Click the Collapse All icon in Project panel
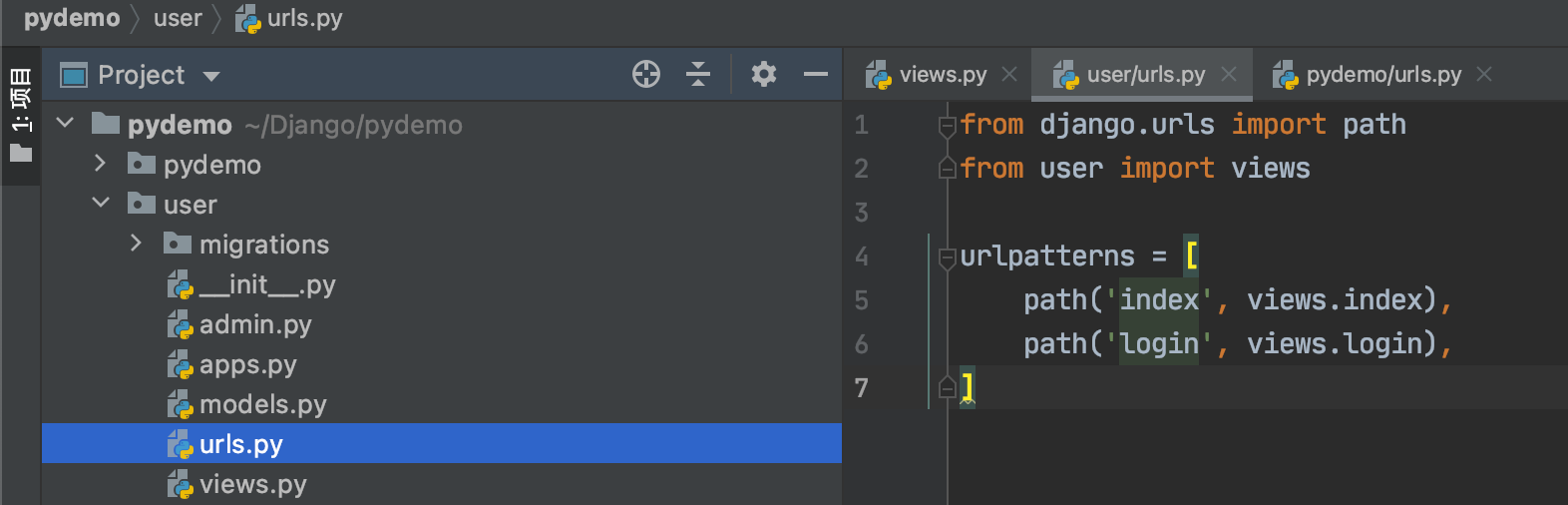Screen dimensions: 1568x505 click(698, 74)
